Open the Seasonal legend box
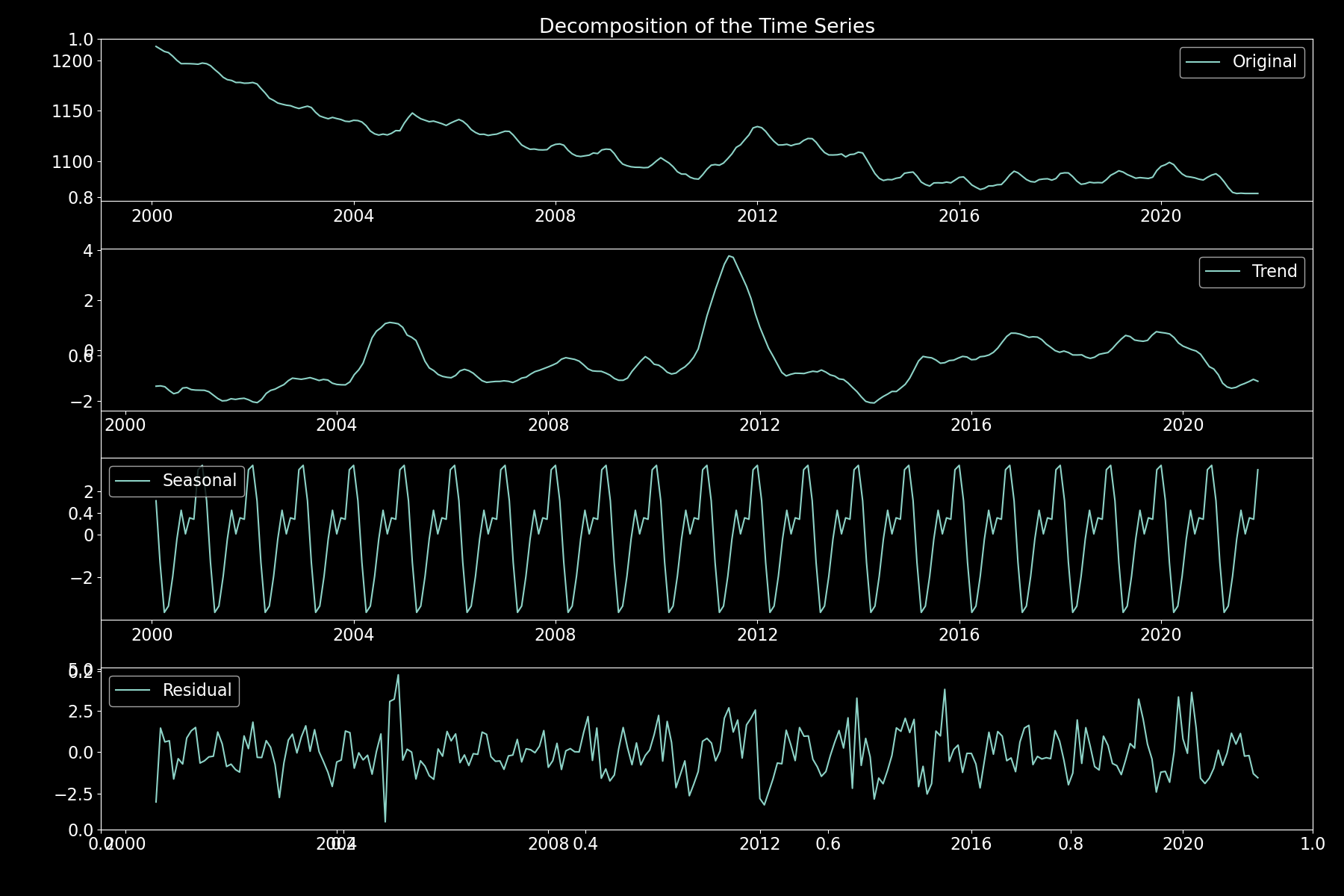Screen dimensions: 1344x896 [176, 480]
